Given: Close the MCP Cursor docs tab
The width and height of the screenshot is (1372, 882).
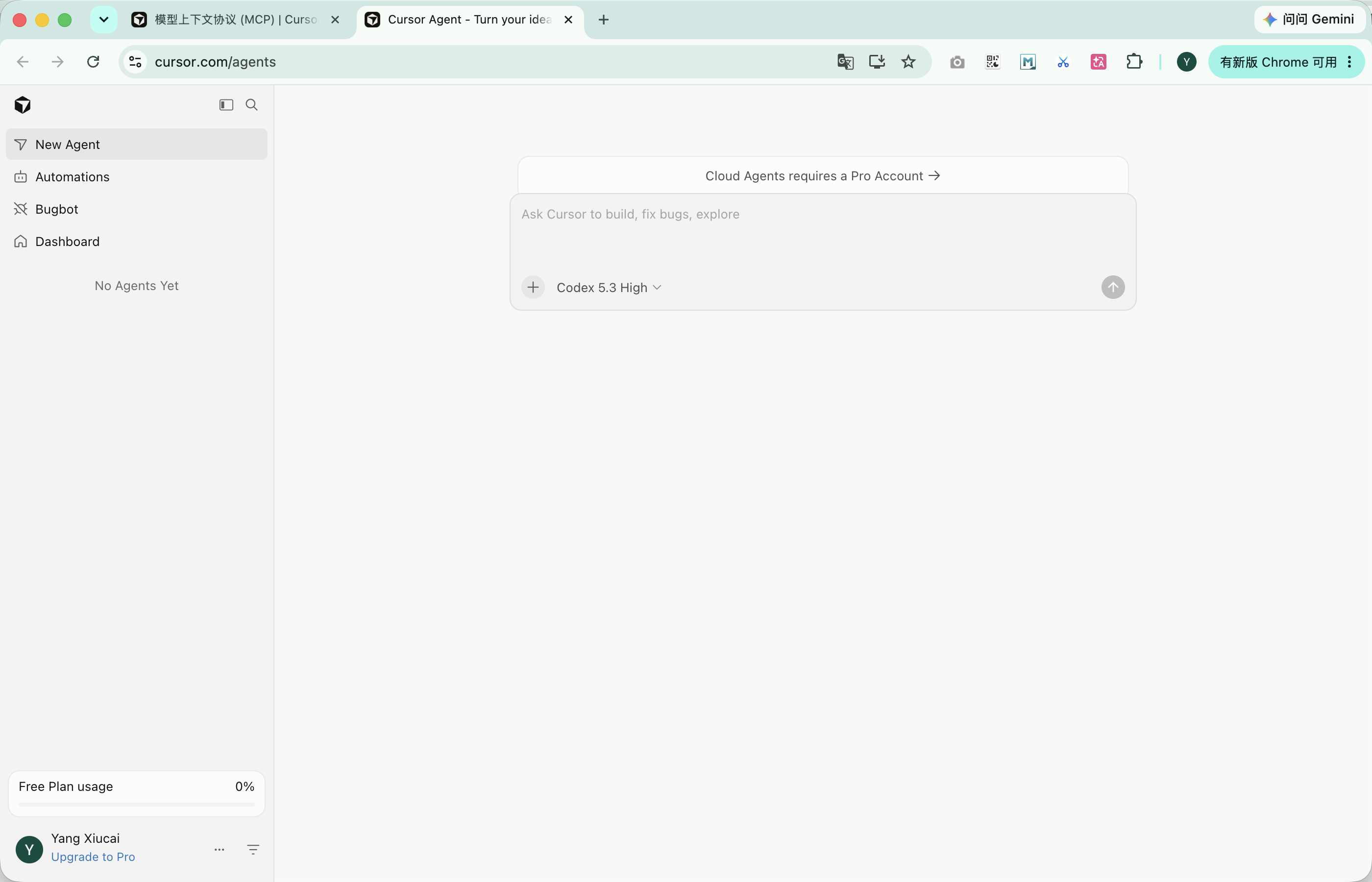Looking at the screenshot, I should tap(336, 20).
